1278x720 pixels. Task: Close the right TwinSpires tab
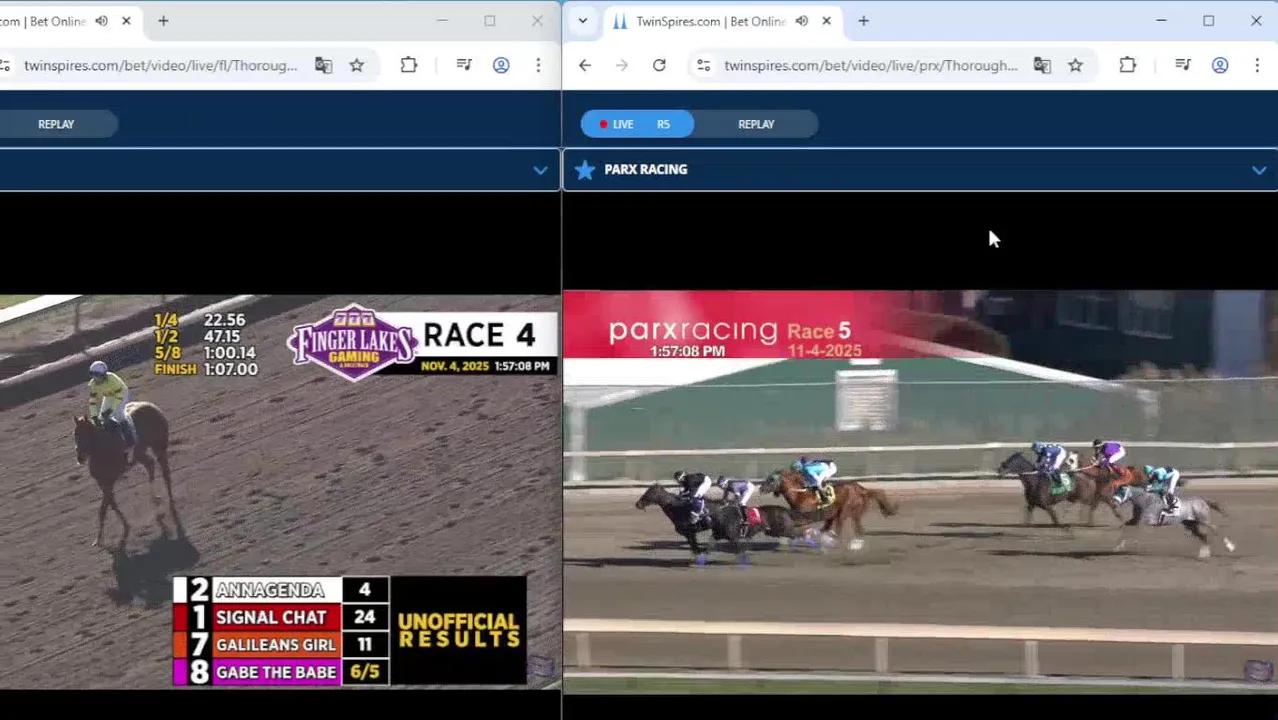(x=826, y=21)
